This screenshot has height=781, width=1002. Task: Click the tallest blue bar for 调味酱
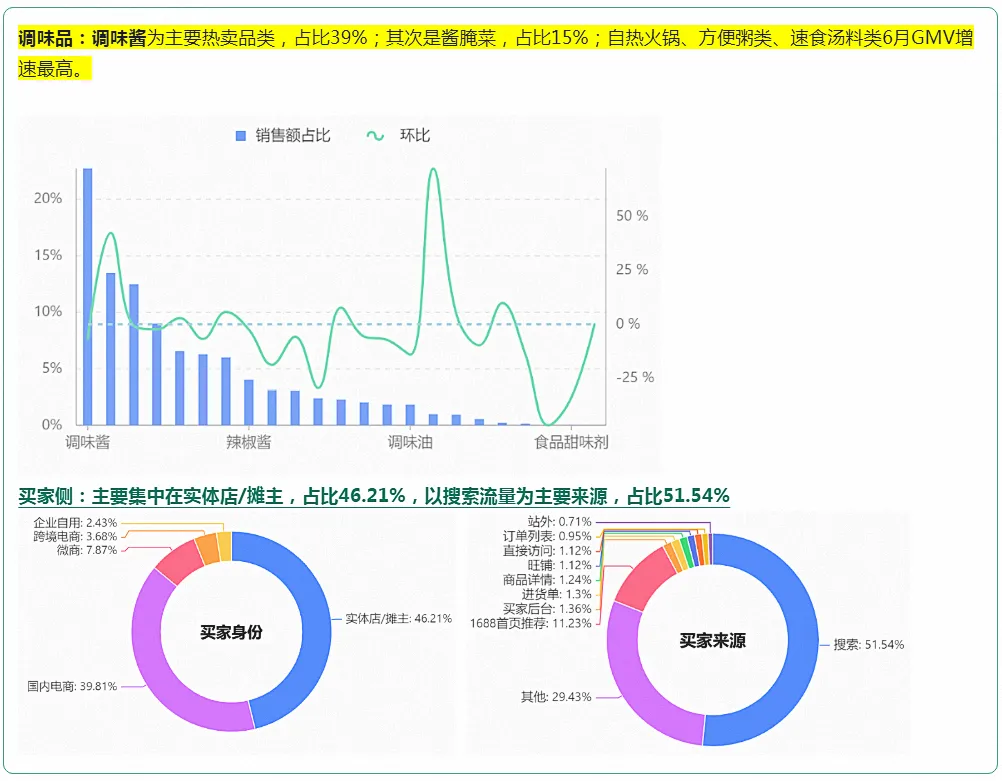(87, 300)
